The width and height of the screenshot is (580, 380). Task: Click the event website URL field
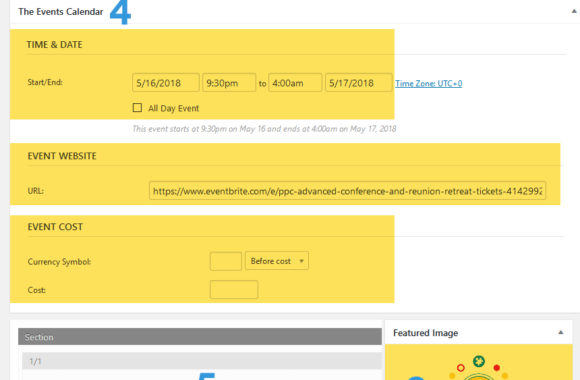click(347, 191)
